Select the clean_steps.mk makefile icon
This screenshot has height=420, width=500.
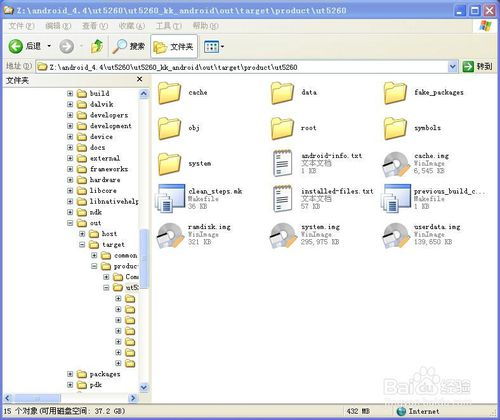coord(170,198)
